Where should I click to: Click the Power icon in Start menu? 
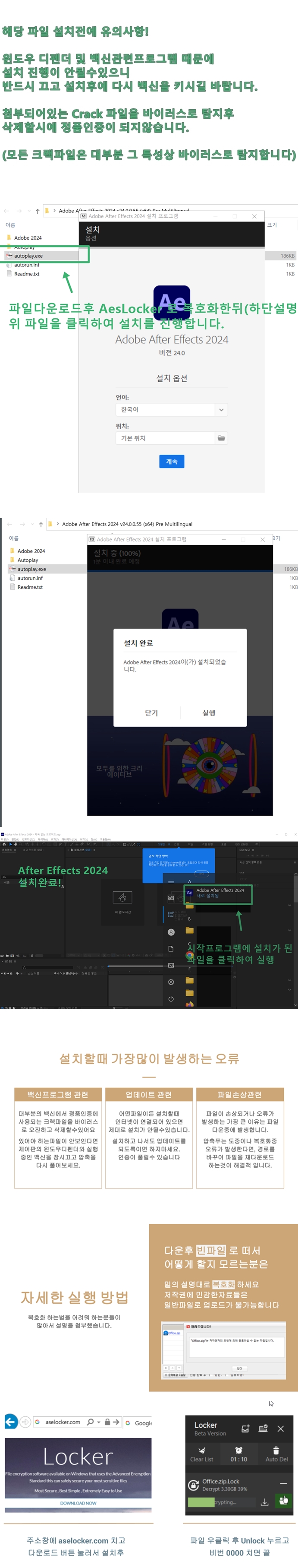[171, 999]
